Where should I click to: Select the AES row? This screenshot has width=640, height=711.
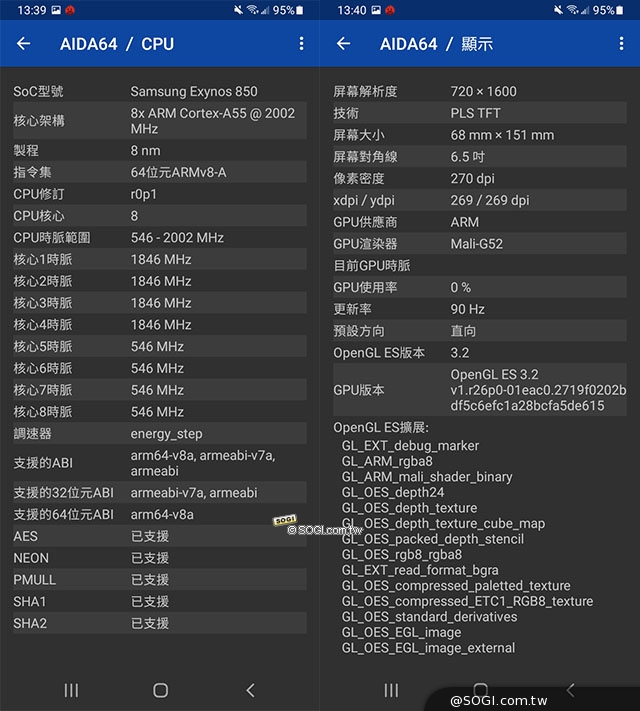tap(160, 536)
